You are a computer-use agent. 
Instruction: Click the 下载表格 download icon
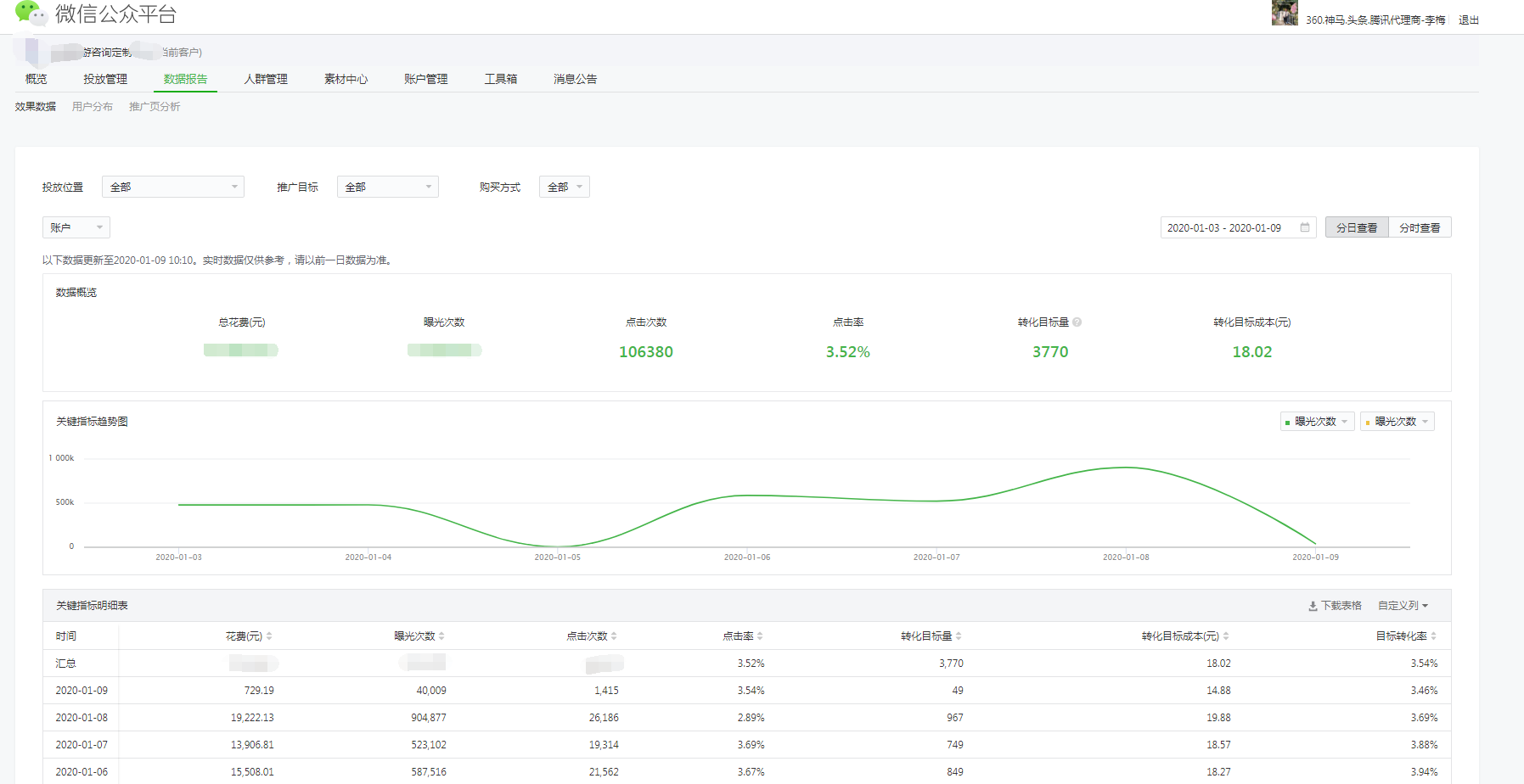tap(1313, 606)
